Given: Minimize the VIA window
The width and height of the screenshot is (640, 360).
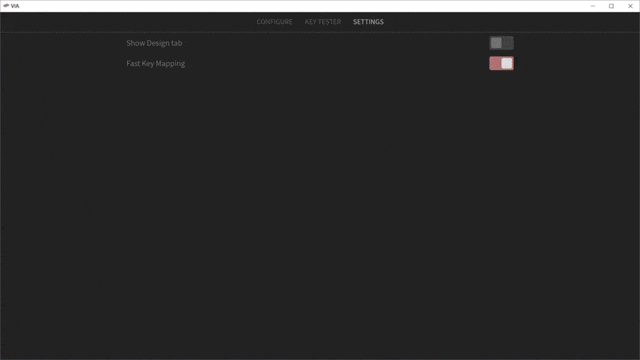Looking at the screenshot, I should (x=593, y=6).
